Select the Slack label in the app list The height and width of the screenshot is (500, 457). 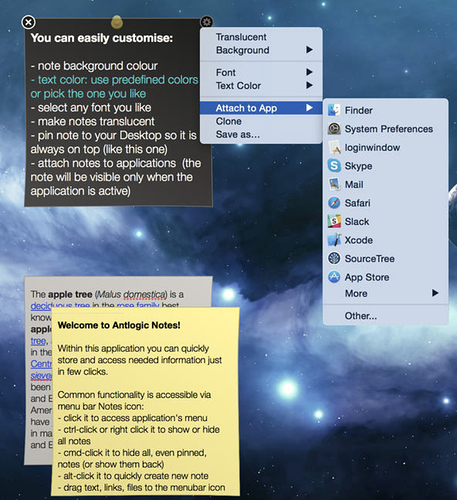coord(357,222)
